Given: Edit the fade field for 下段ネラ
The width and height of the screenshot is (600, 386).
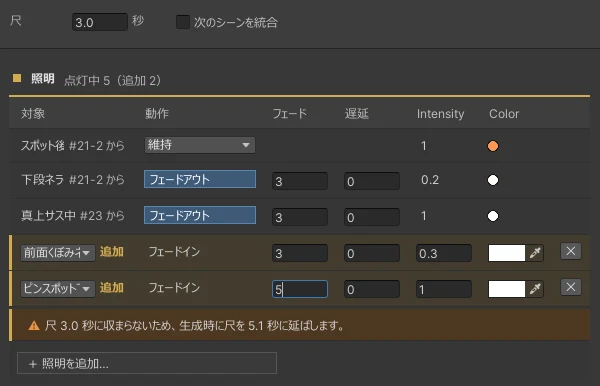Looking at the screenshot, I should (300, 181).
